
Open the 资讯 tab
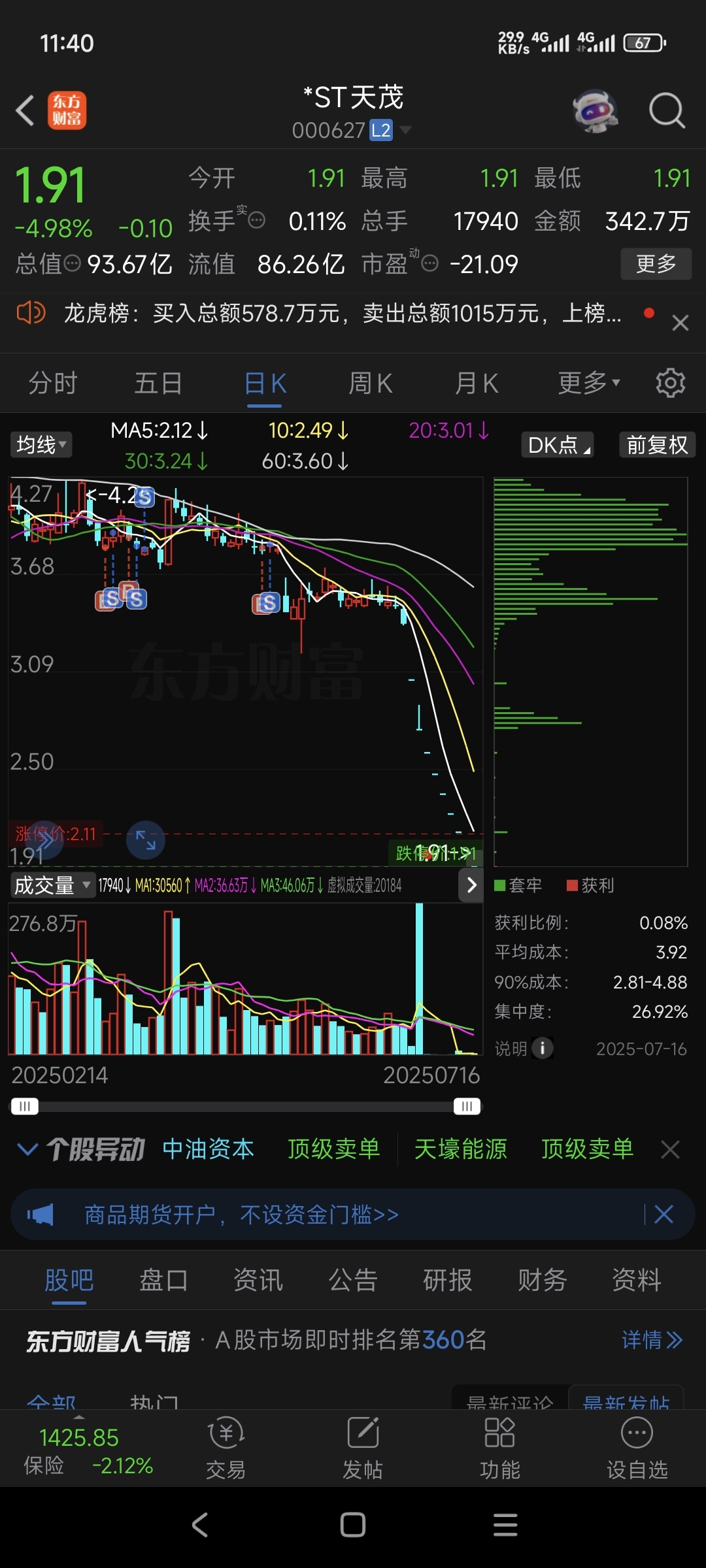click(x=258, y=1280)
